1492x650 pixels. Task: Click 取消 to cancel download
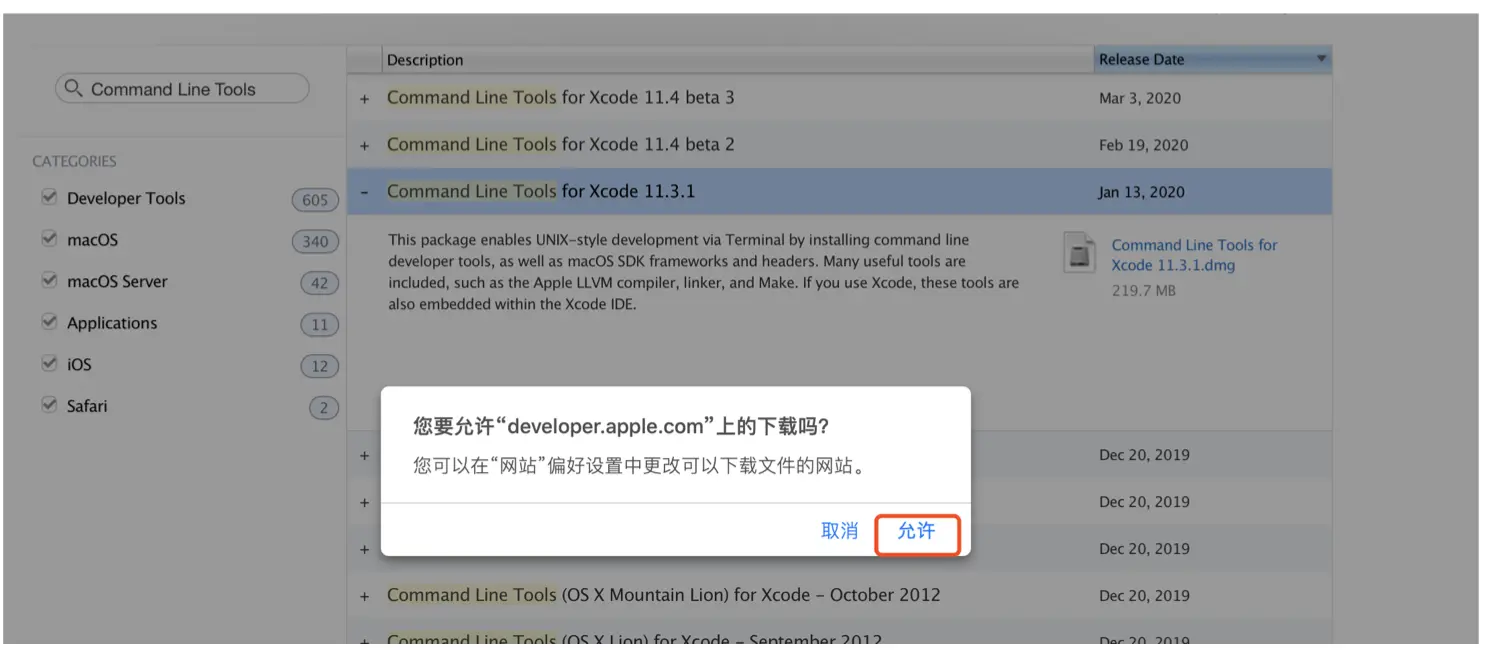click(839, 531)
